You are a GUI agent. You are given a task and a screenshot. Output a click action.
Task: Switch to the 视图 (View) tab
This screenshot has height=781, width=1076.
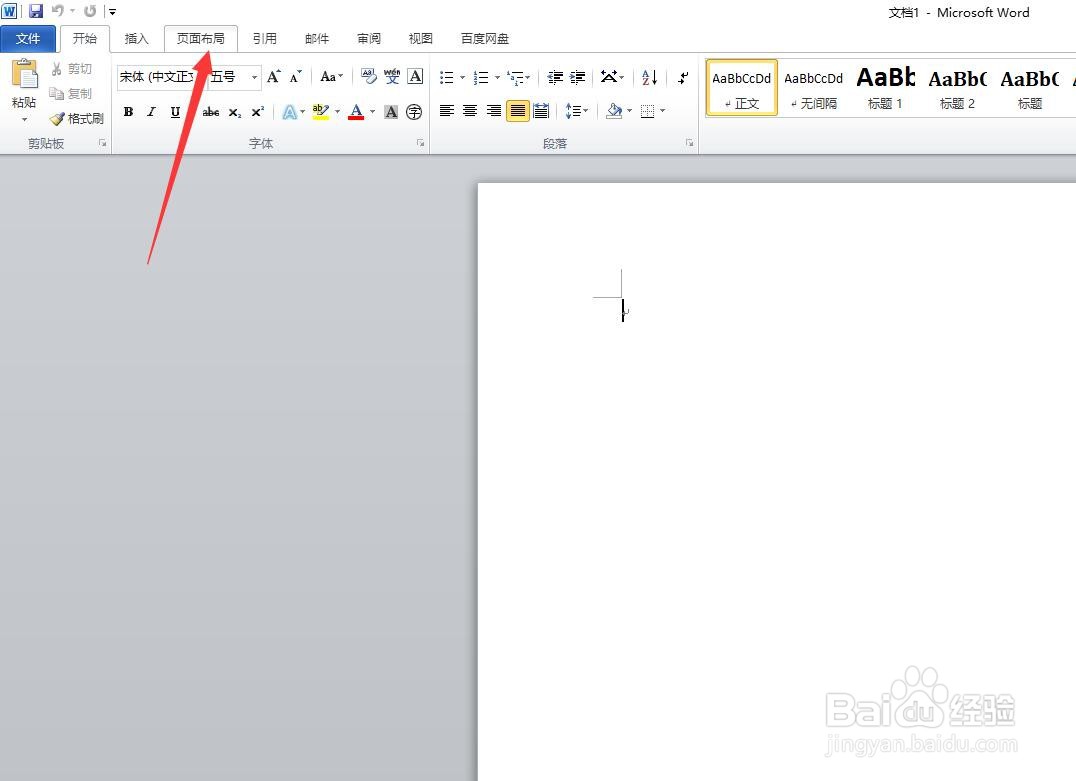point(420,38)
